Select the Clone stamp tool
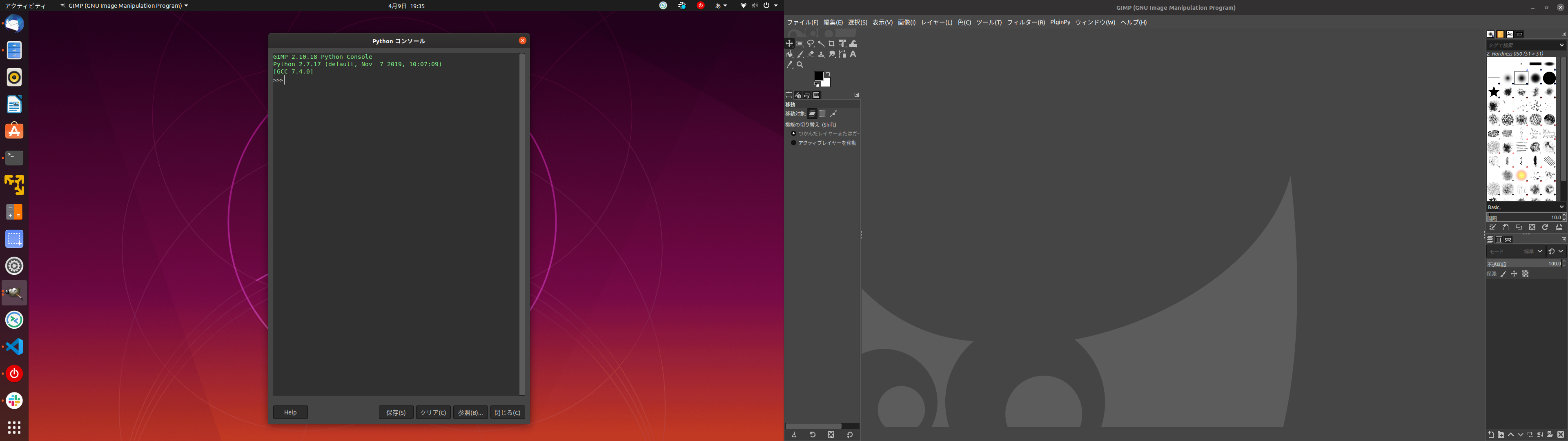1568x441 pixels. pyautogui.click(x=821, y=54)
